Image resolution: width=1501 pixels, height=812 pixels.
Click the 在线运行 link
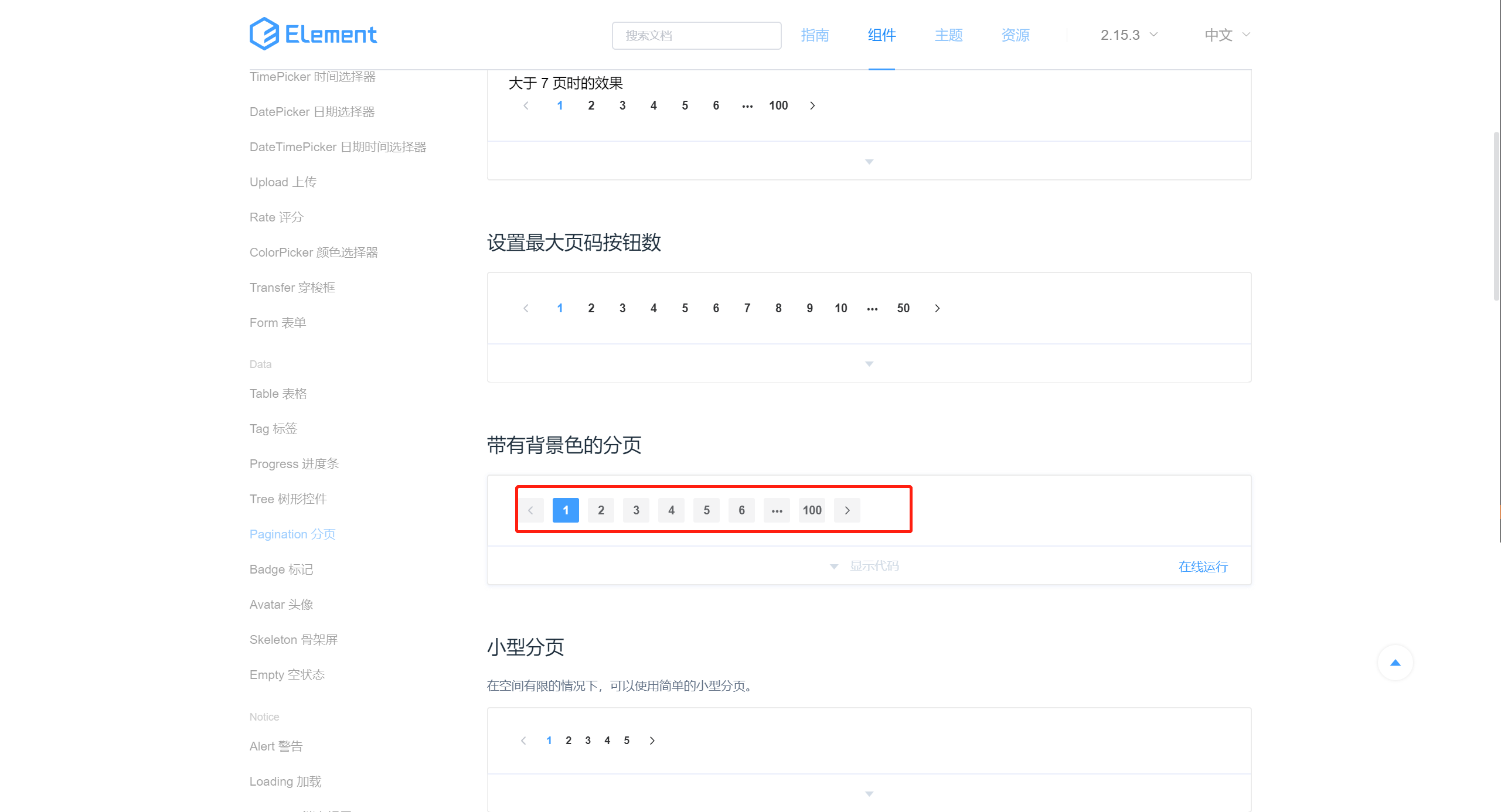click(x=1203, y=567)
